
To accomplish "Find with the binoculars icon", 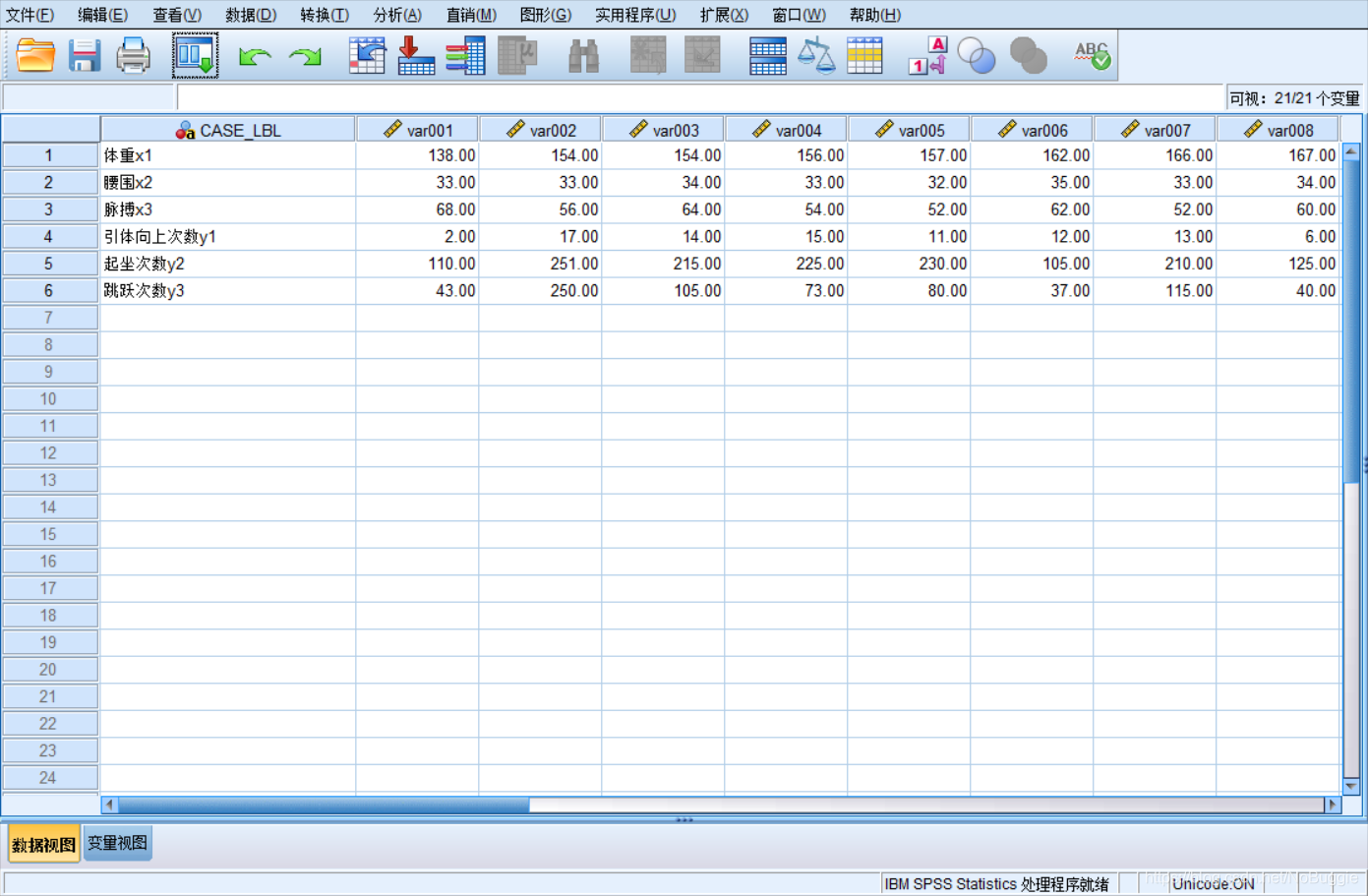I will [x=583, y=56].
